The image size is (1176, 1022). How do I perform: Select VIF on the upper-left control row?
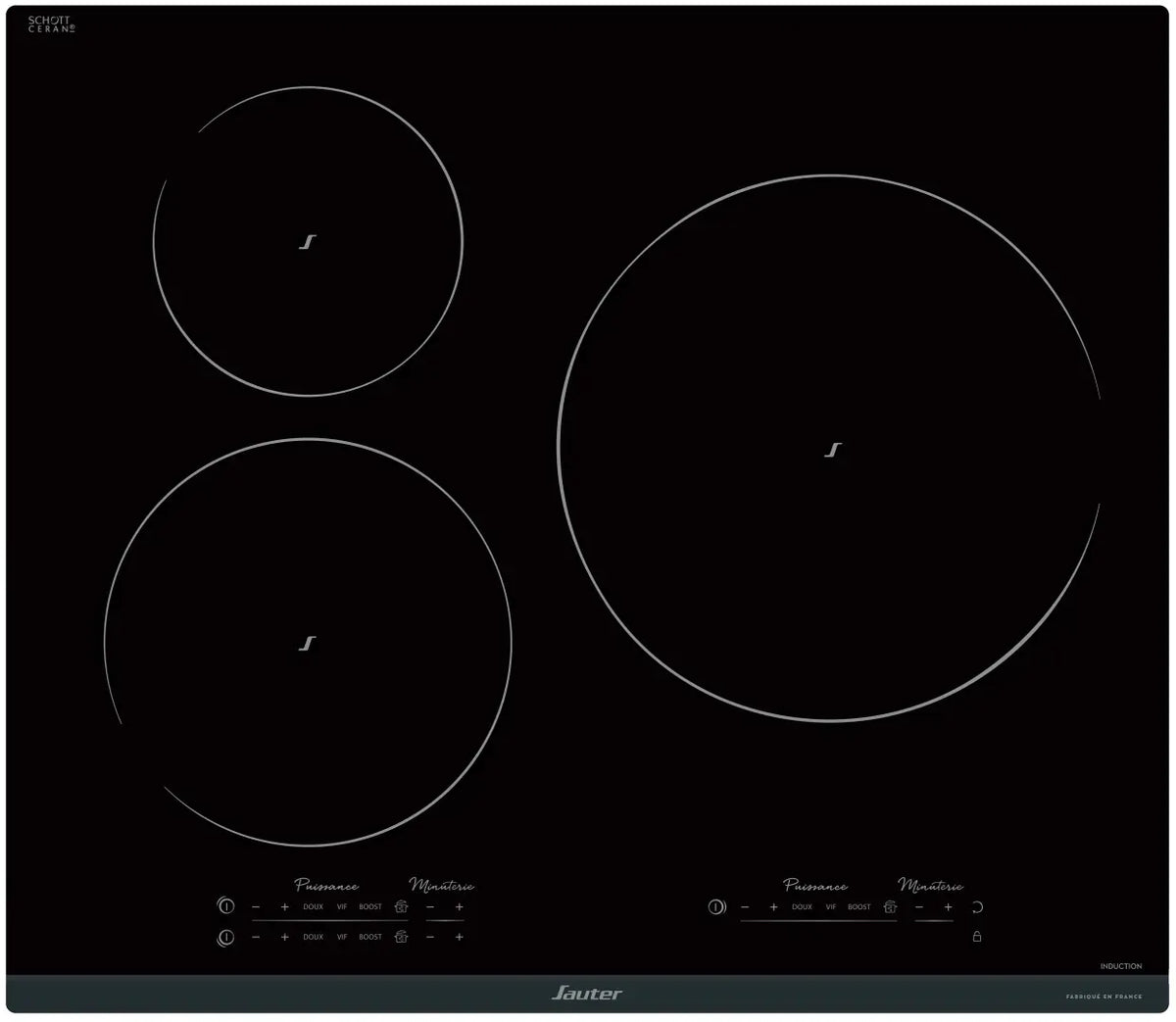coord(342,907)
